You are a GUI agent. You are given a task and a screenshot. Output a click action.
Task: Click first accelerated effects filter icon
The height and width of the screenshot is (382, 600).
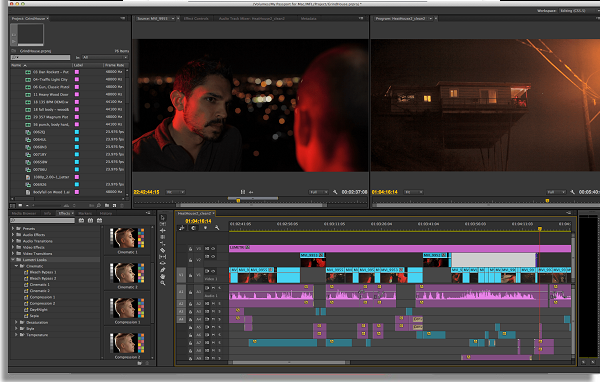click(81, 220)
